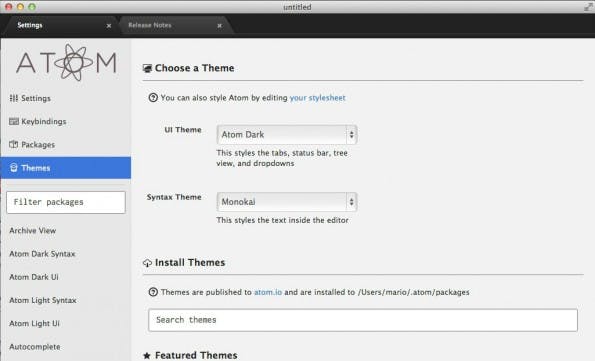Click the UI Theme label
The height and width of the screenshot is (361, 595).
point(183,130)
